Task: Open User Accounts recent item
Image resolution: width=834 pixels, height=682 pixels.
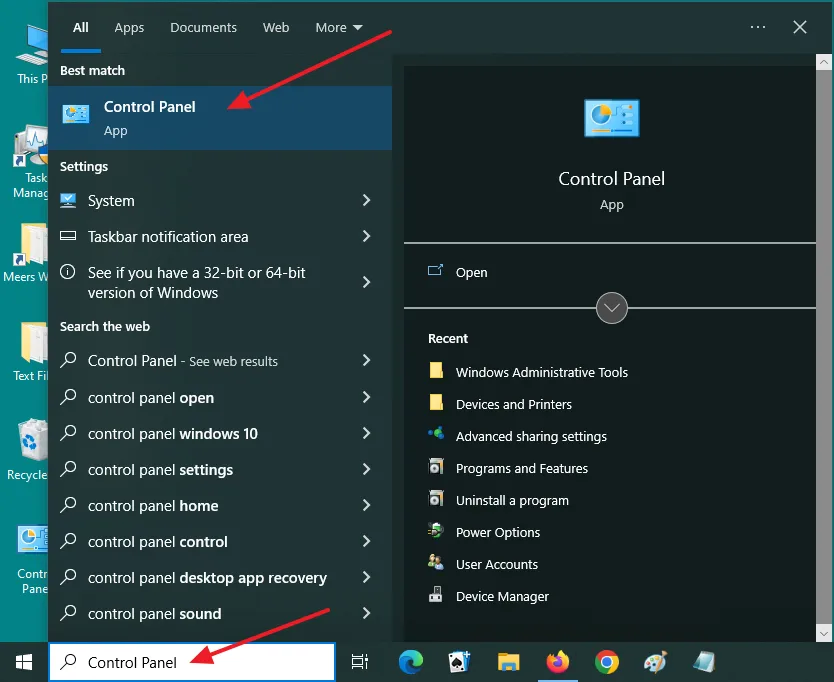Action: pos(497,564)
